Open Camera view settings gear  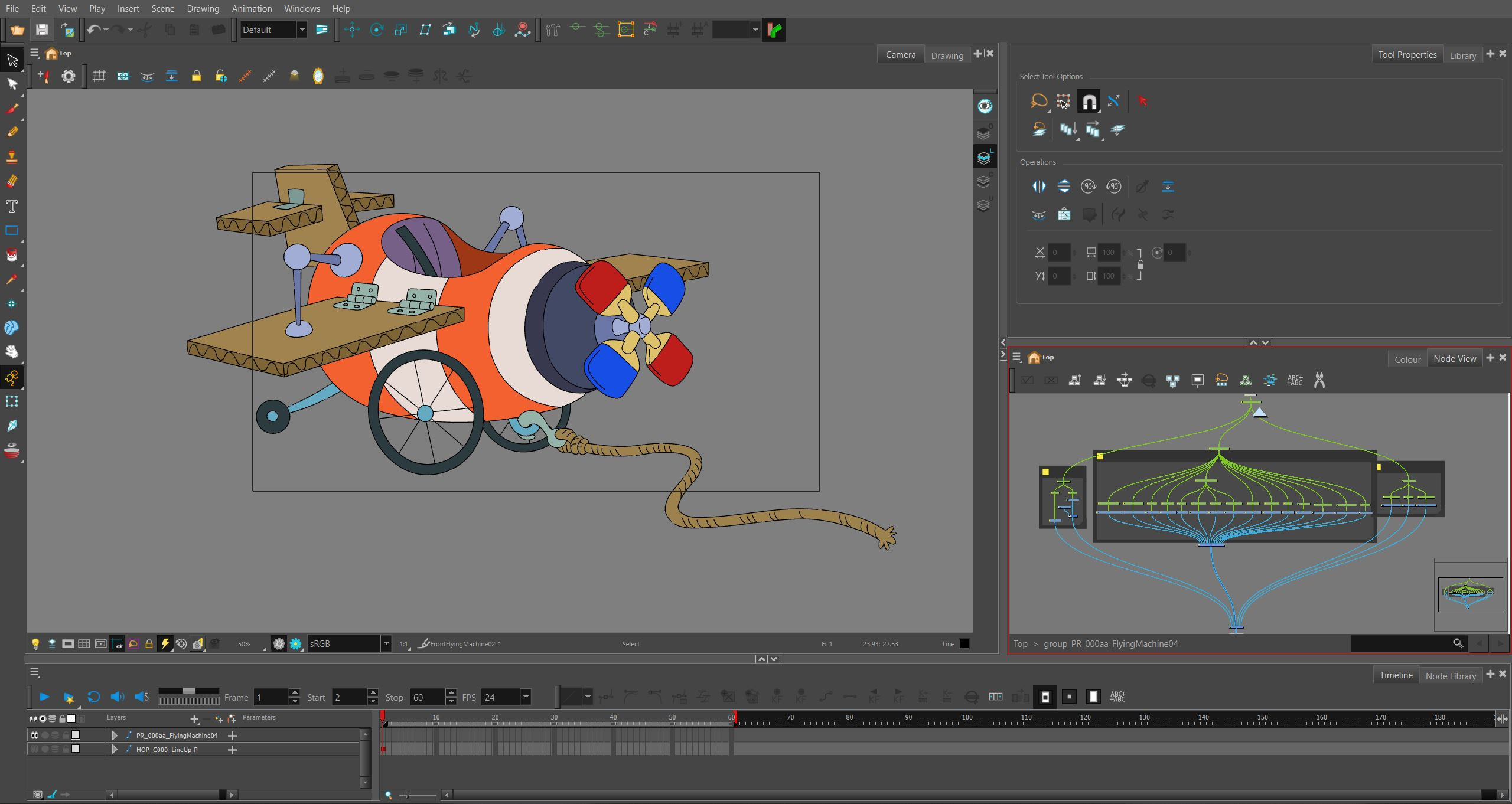pos(69,76)
